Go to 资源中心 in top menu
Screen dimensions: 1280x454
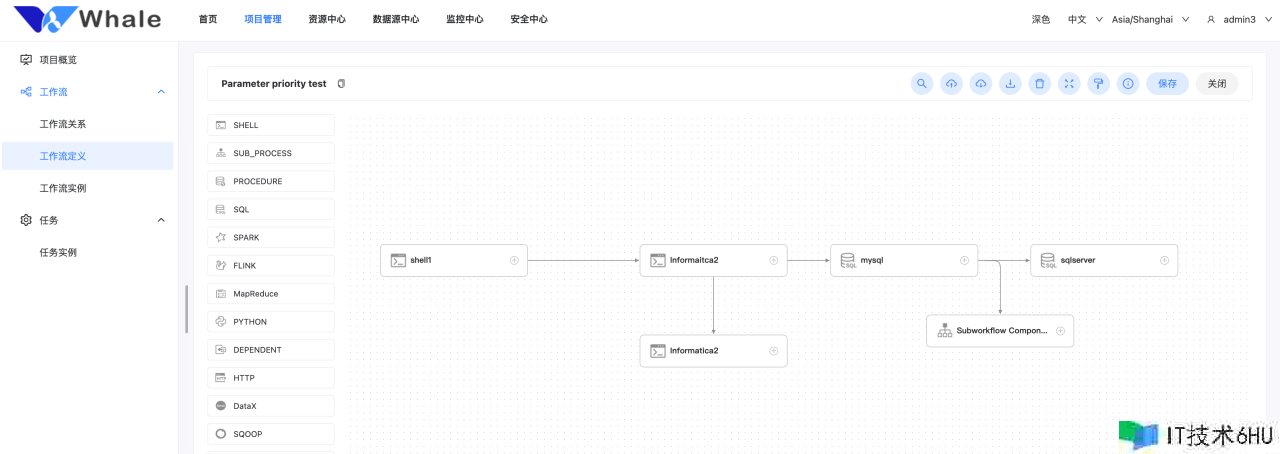click(x=327, y=19)
